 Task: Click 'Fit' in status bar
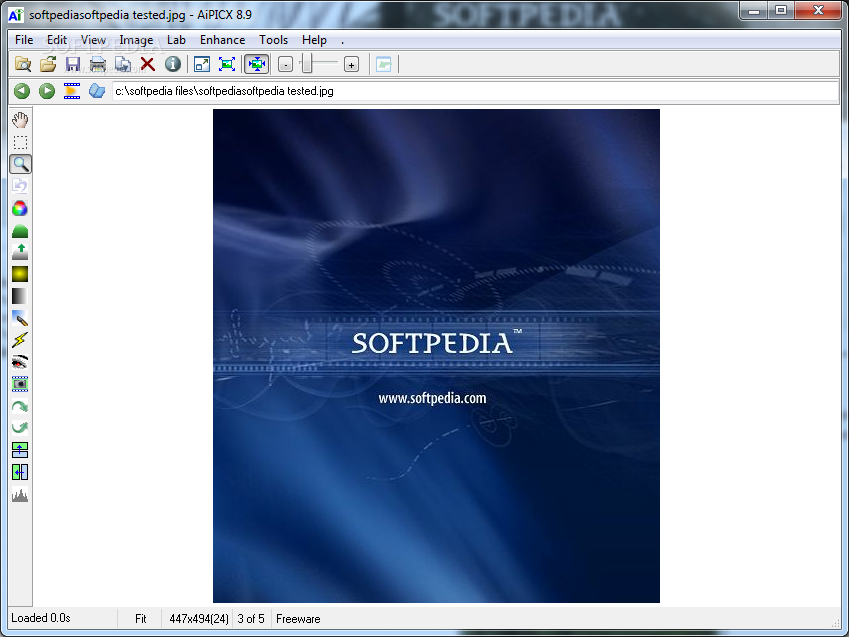141,619
